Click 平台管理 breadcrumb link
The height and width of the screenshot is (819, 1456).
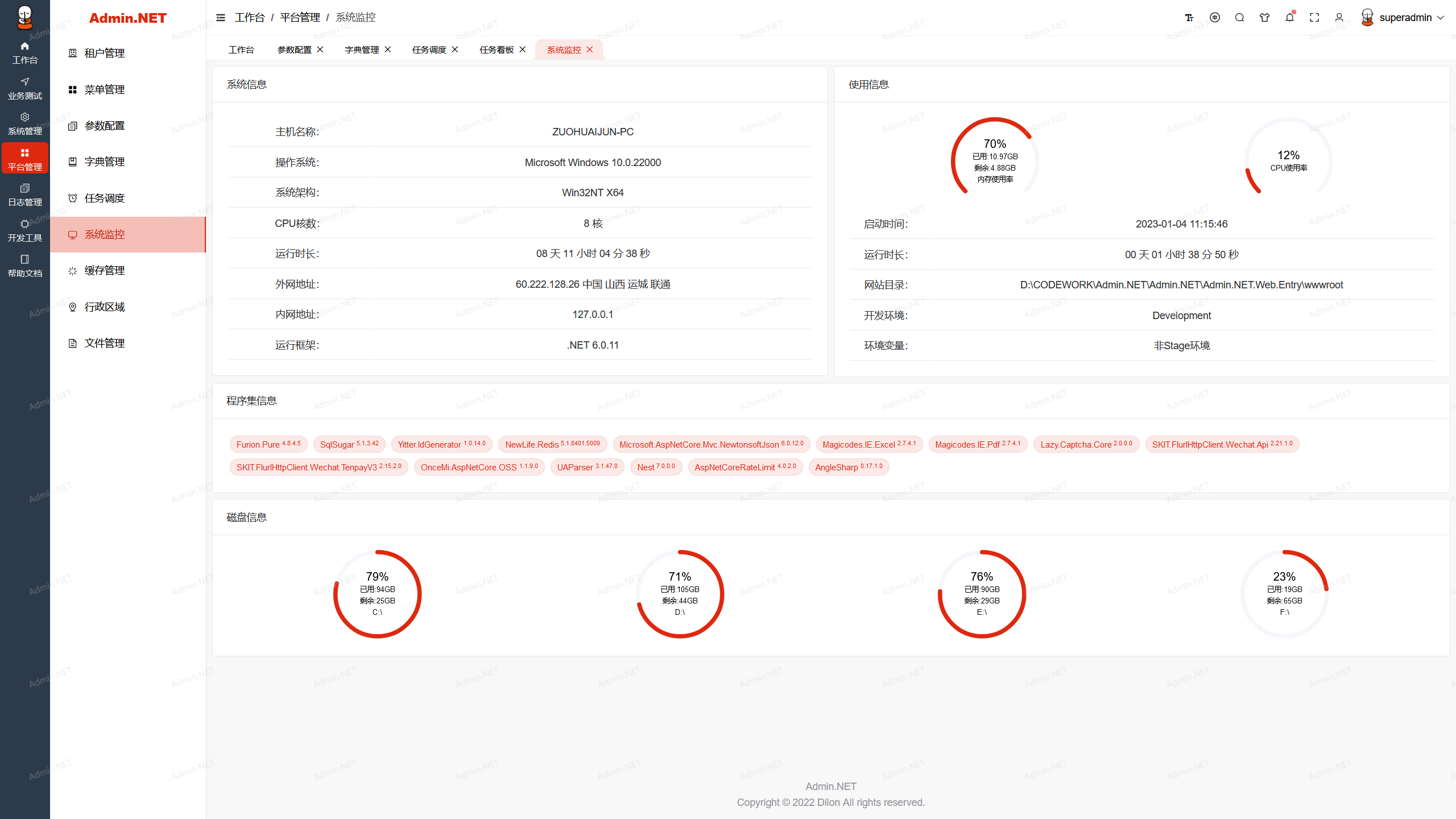point(300,18)
